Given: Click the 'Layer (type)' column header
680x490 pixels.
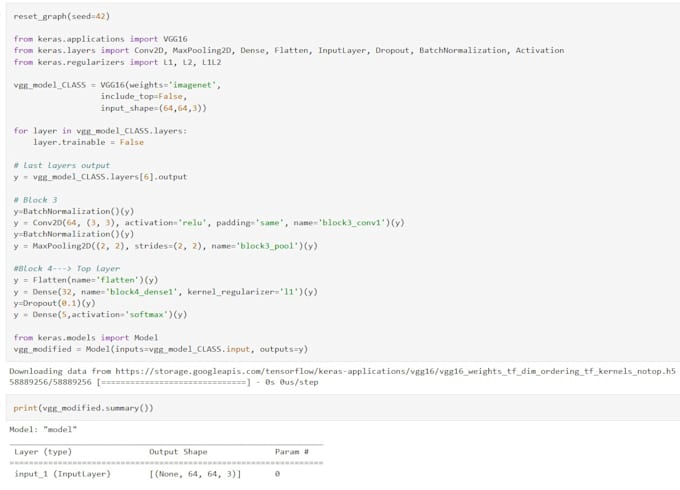Looking at the screenshot, I should (43, 452).
